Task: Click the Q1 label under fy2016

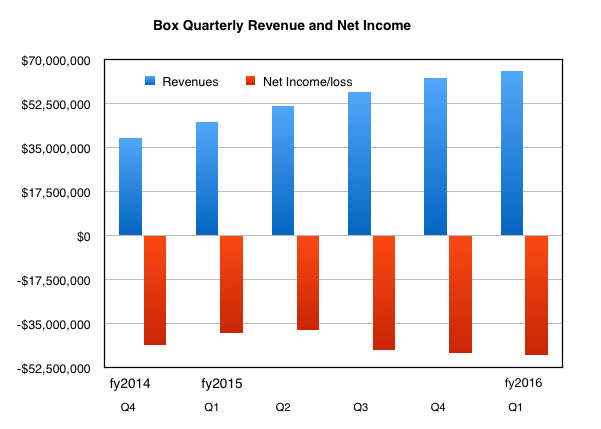Action: pyautogui.click(x=515, y=407)
